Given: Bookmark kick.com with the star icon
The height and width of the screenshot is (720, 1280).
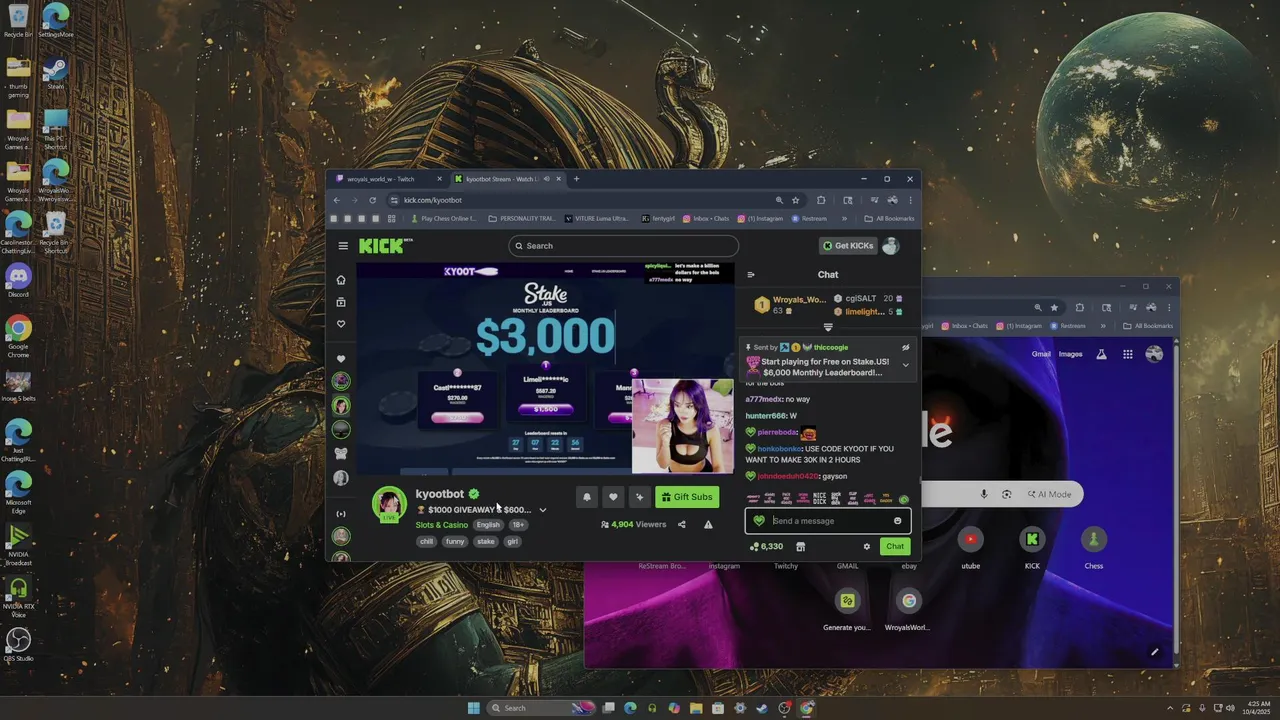Looking at the screenshot, I should [796, 200].
